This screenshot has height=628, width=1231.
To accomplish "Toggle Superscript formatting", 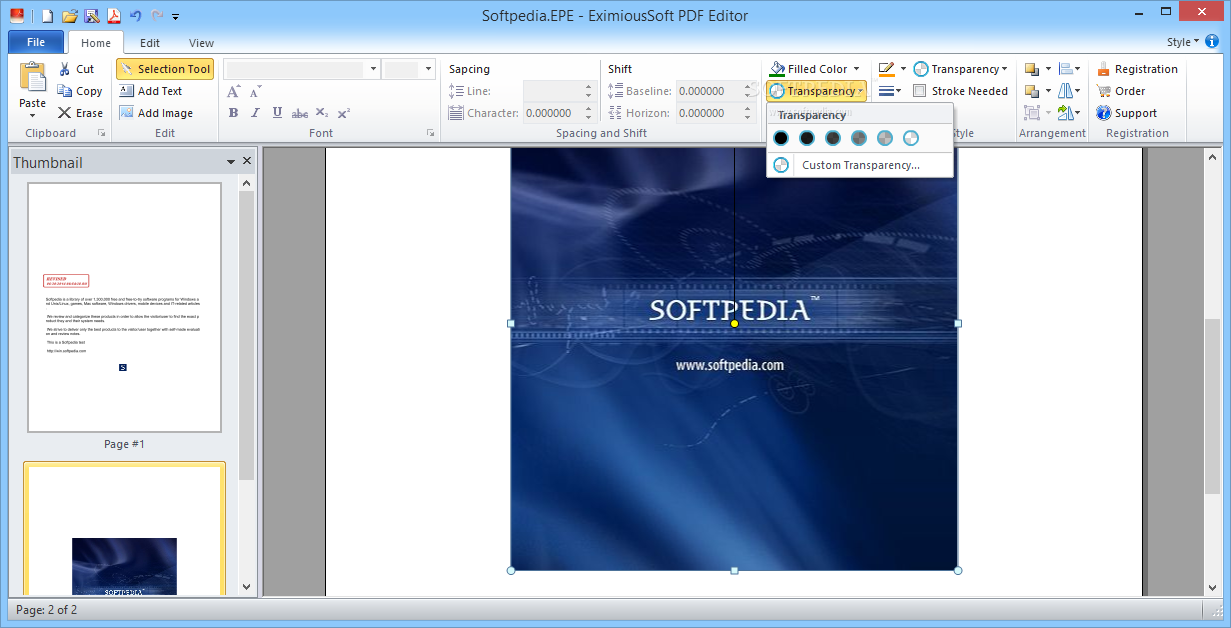I will click(x=343, y=113).
